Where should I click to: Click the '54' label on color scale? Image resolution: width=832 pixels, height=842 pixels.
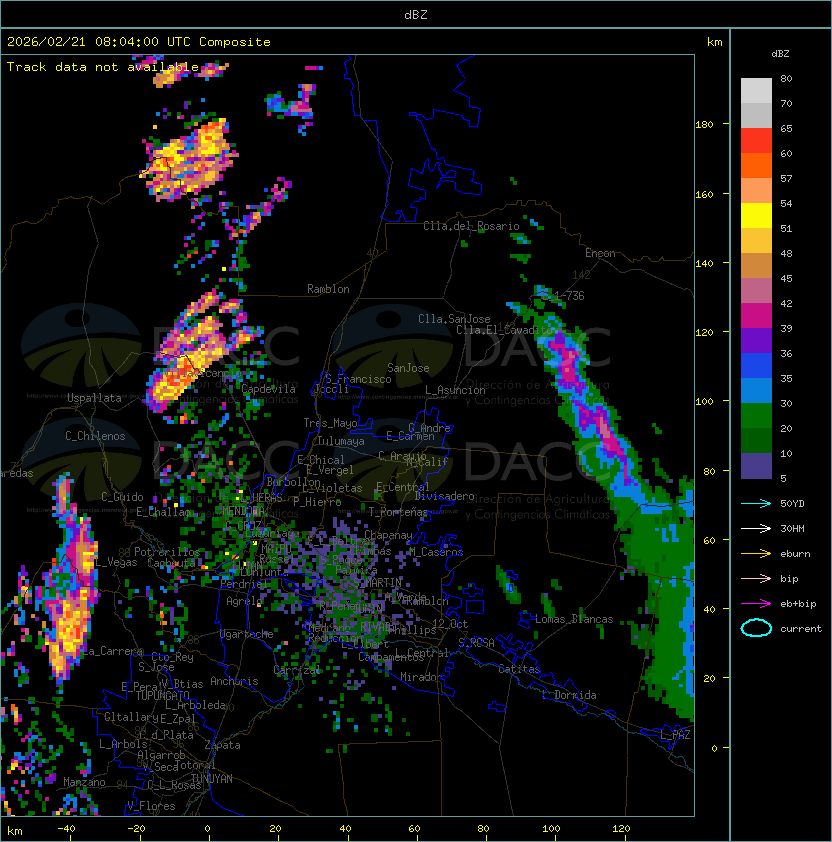pos(786,204)
